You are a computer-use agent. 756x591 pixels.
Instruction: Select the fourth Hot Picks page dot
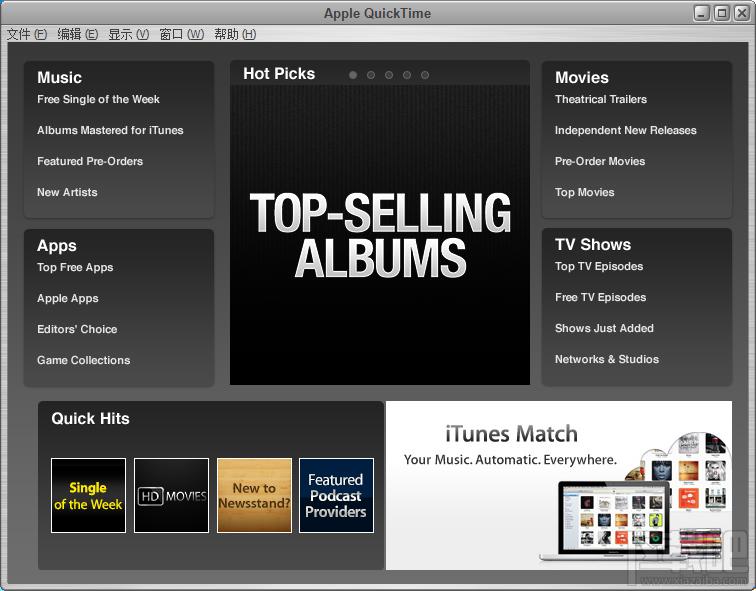(407, 75)
